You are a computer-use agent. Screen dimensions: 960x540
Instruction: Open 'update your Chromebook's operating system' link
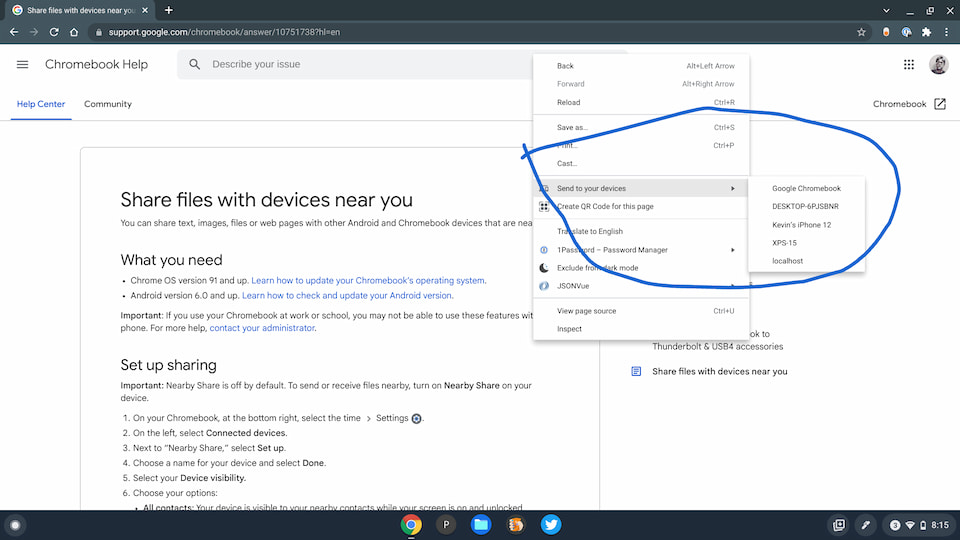369,280
